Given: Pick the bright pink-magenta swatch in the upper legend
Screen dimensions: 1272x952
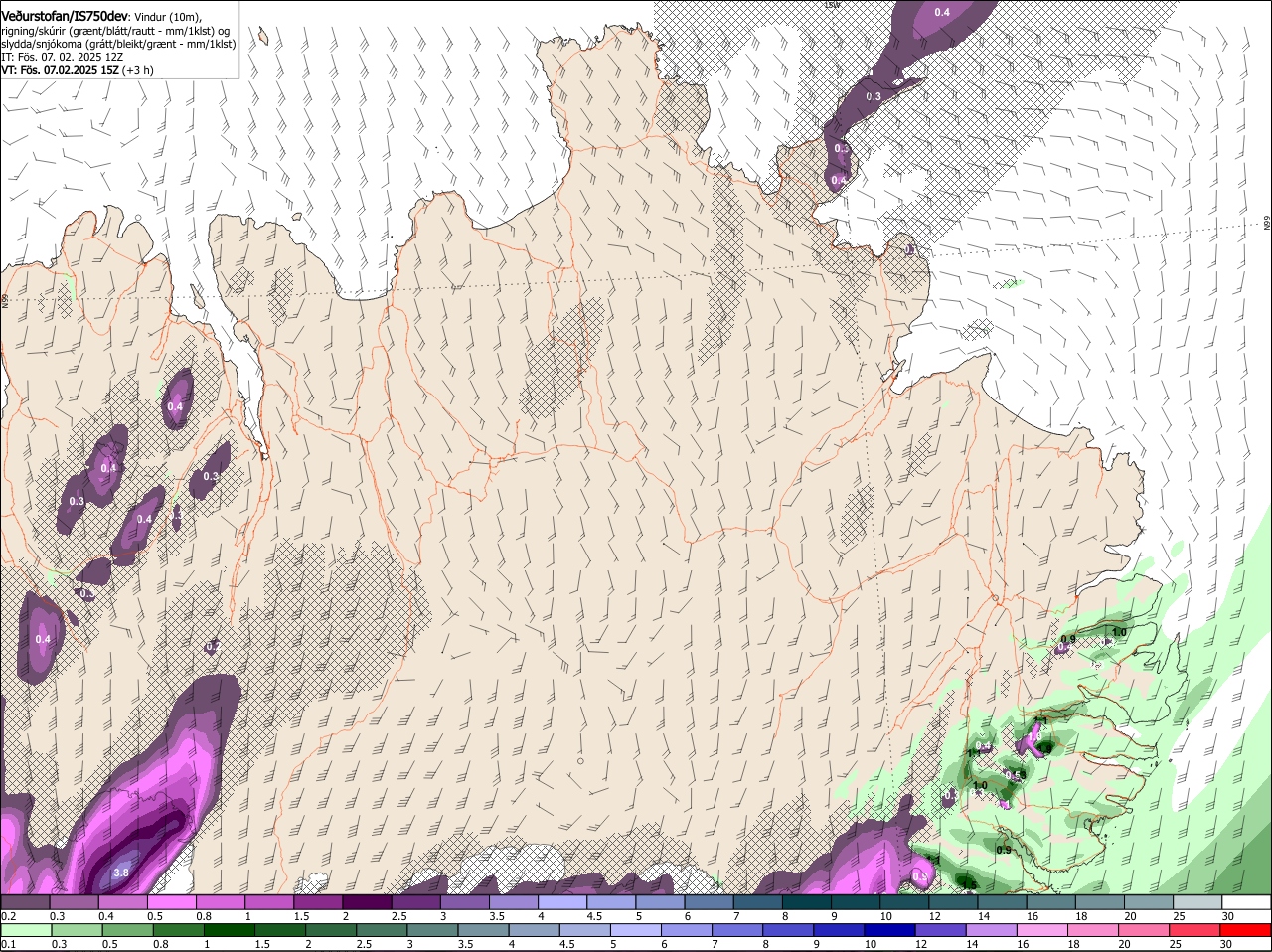Looking at the screenshot, I should [x=172, y=902].
